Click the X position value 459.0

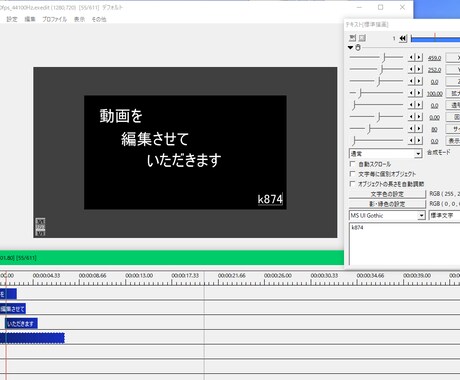click(x=434, y=58)
